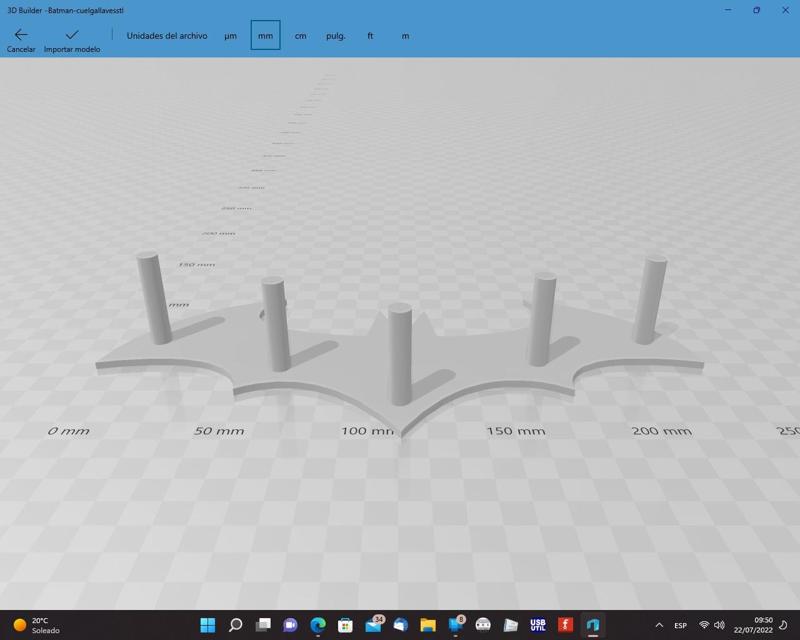Open Teams Chat from taskbar
This screenshot has height=640, width=800.
tap(290, 625)
